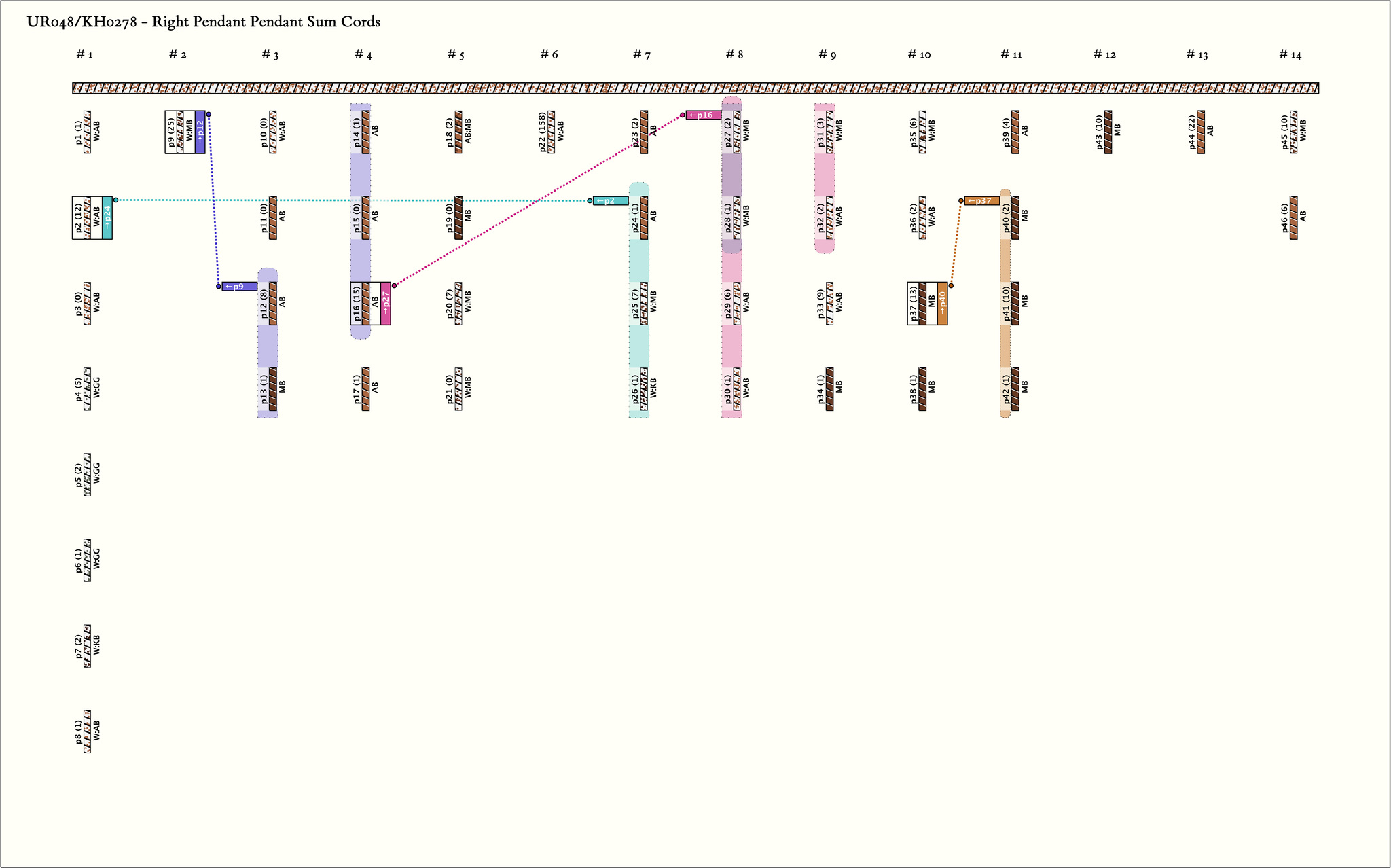Click the cyan →p24 link tag
1391x868 pixels.
pyautogui.click(x=107, y=217)
